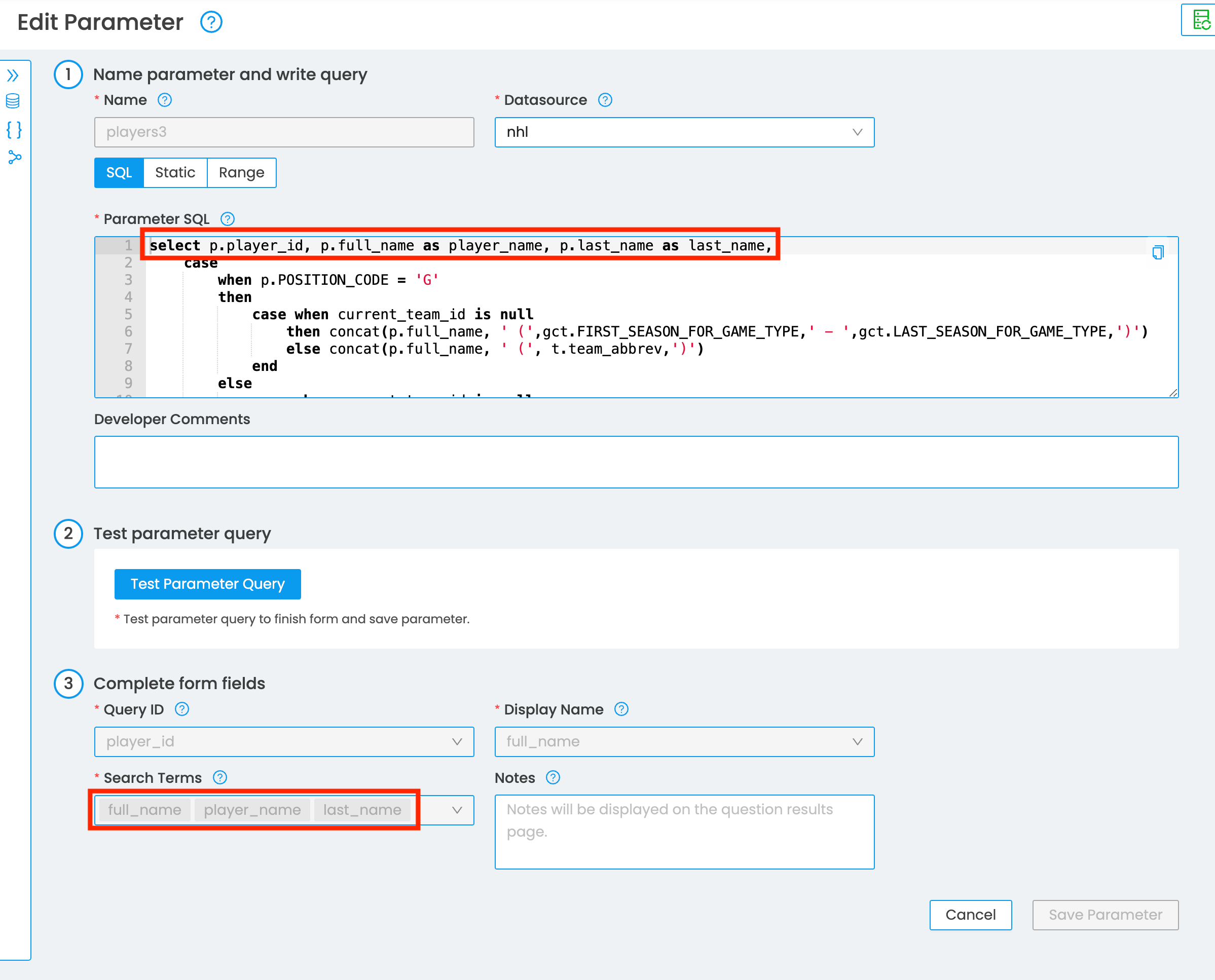The height and width of the screenshot is (980, 1215).
Task: Click the help icon next to Display Name
Action: click(x=621, y=709)
